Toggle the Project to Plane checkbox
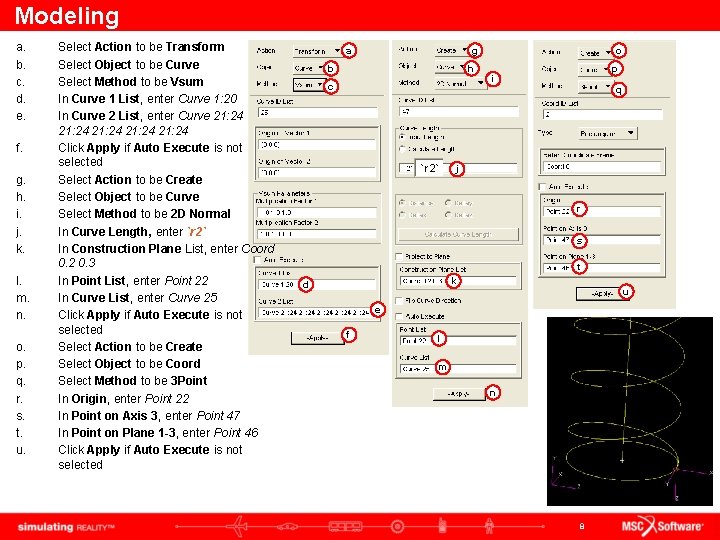 (399, 256)
